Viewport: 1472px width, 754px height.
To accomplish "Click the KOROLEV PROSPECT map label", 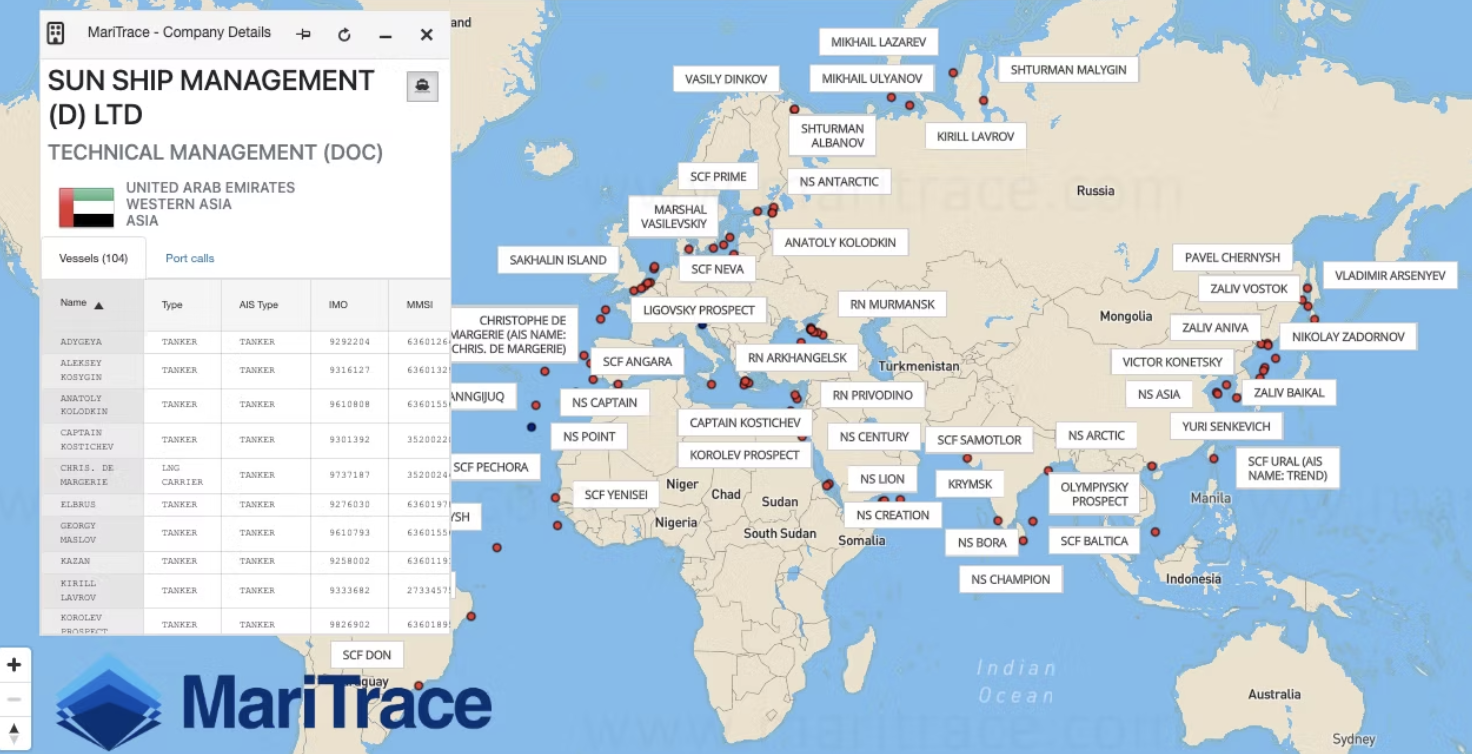I will pos(745,455).
